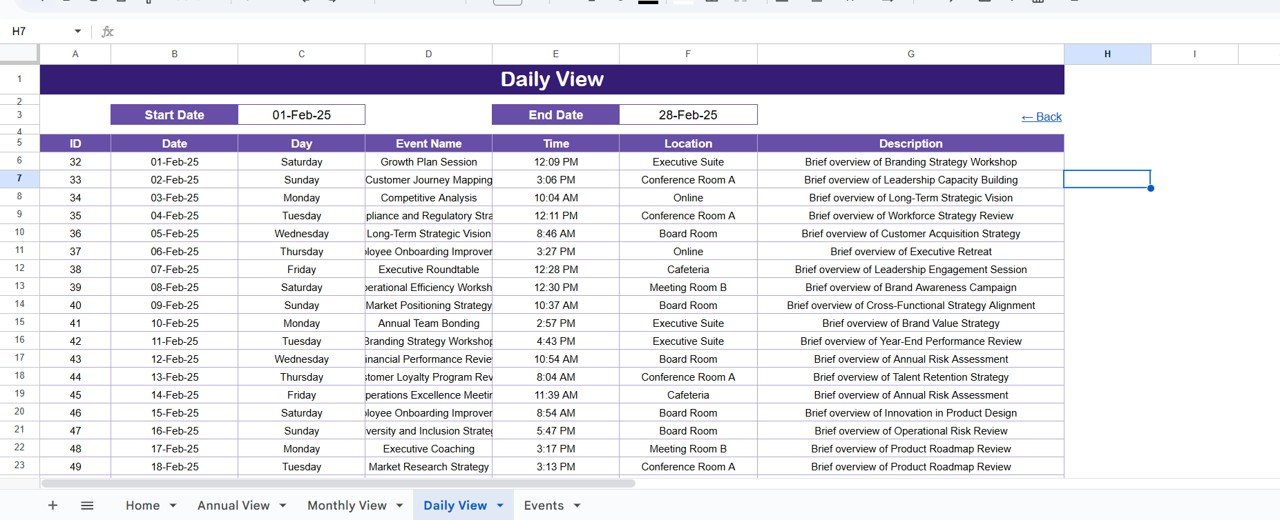This screenshot has width=1280, height=520.
Task: Select column G by its header
Action: click(x=910, y=54)
